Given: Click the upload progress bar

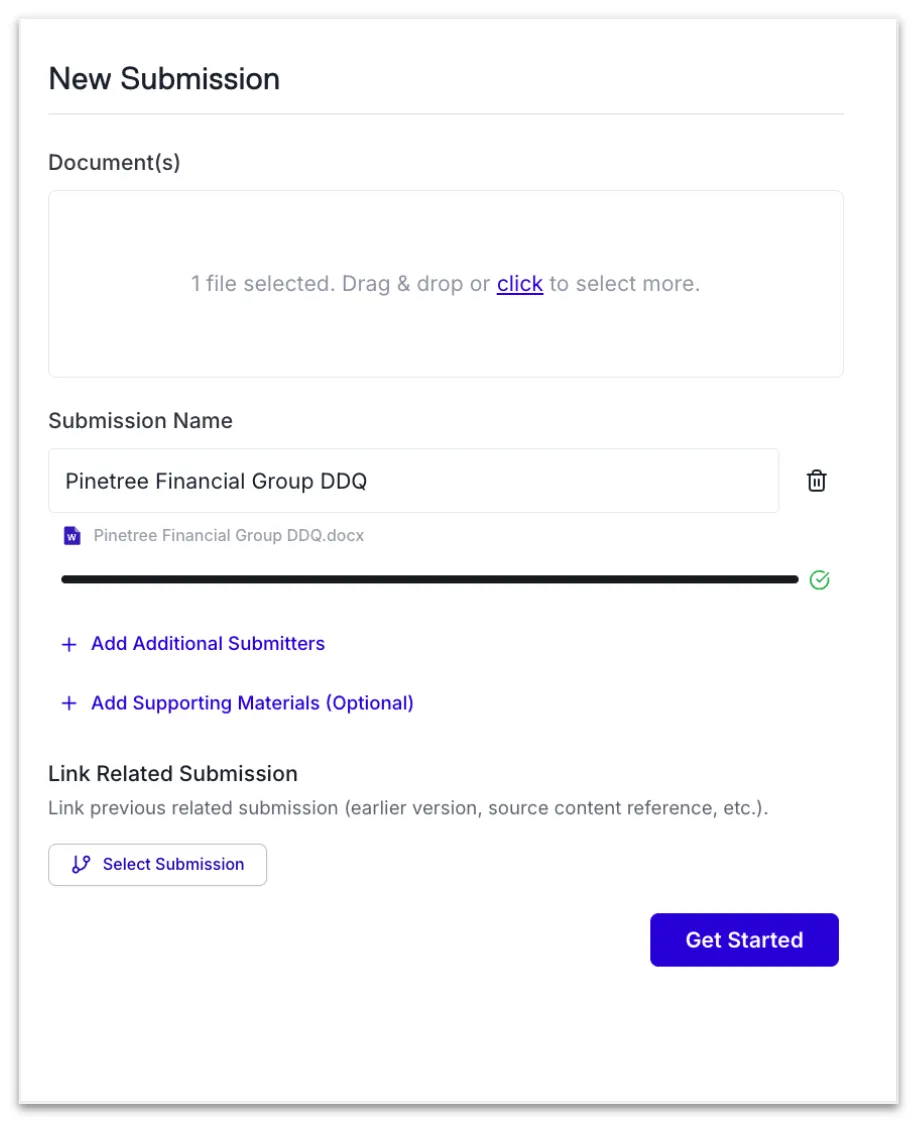Looking at the screenshot, I should click(430, 579).
